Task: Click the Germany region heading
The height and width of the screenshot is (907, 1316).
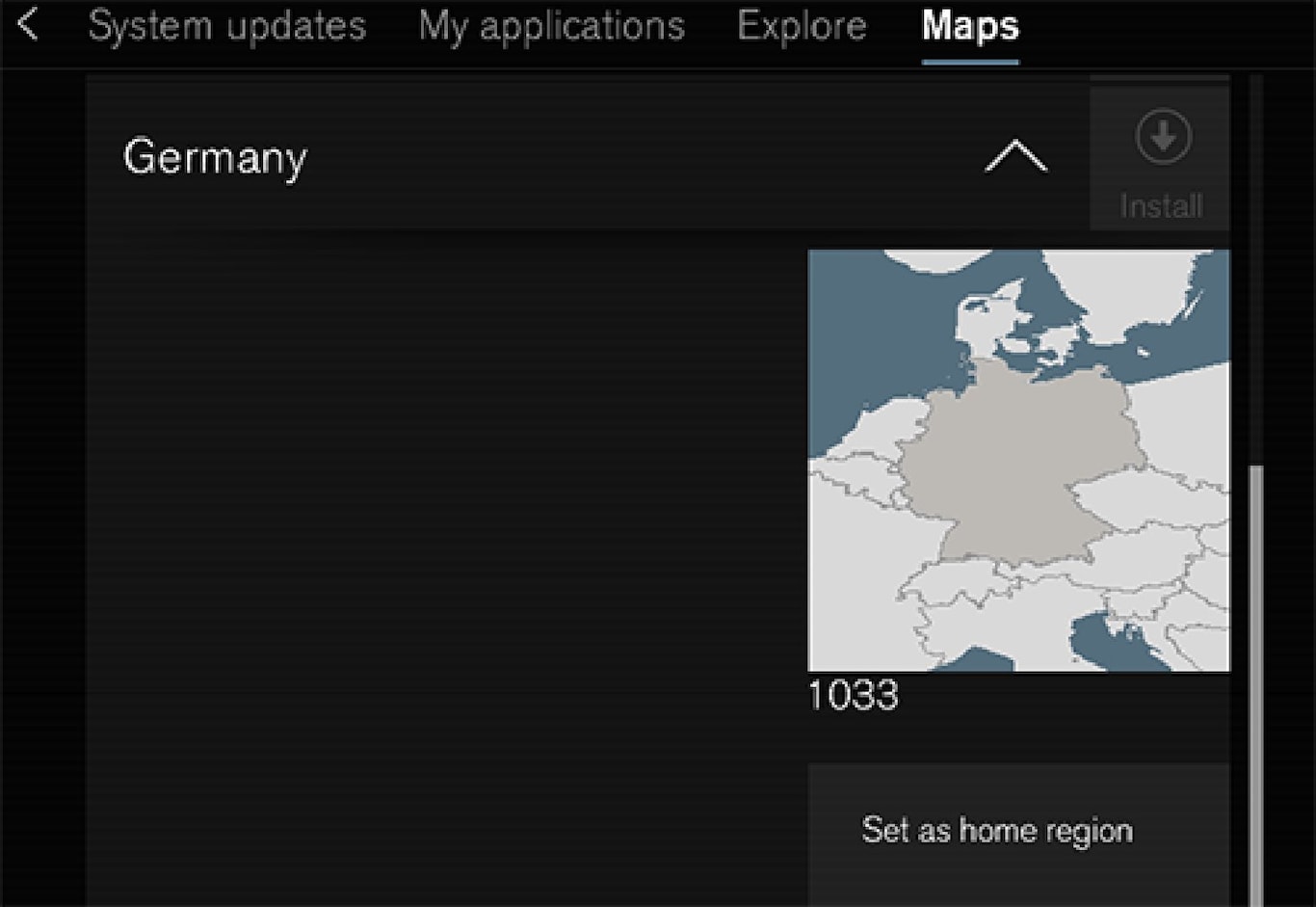Action: coord(215,157)
